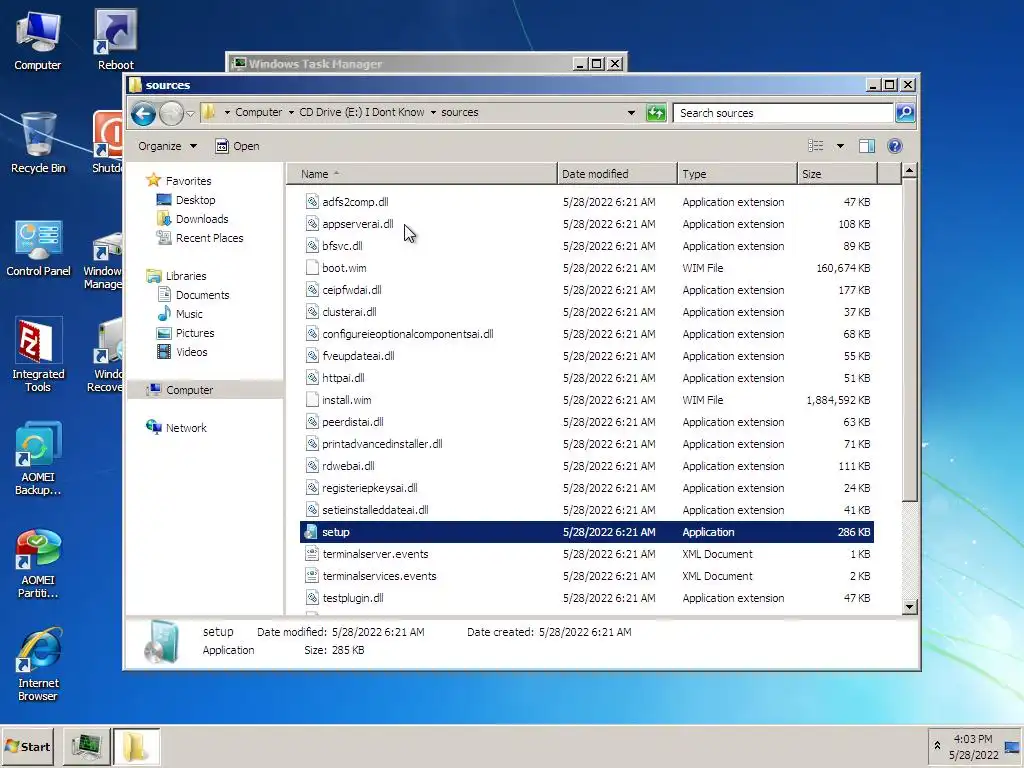1024x768 pixels.
Task: Sort by the Name column header
Action: click(422, 174)
